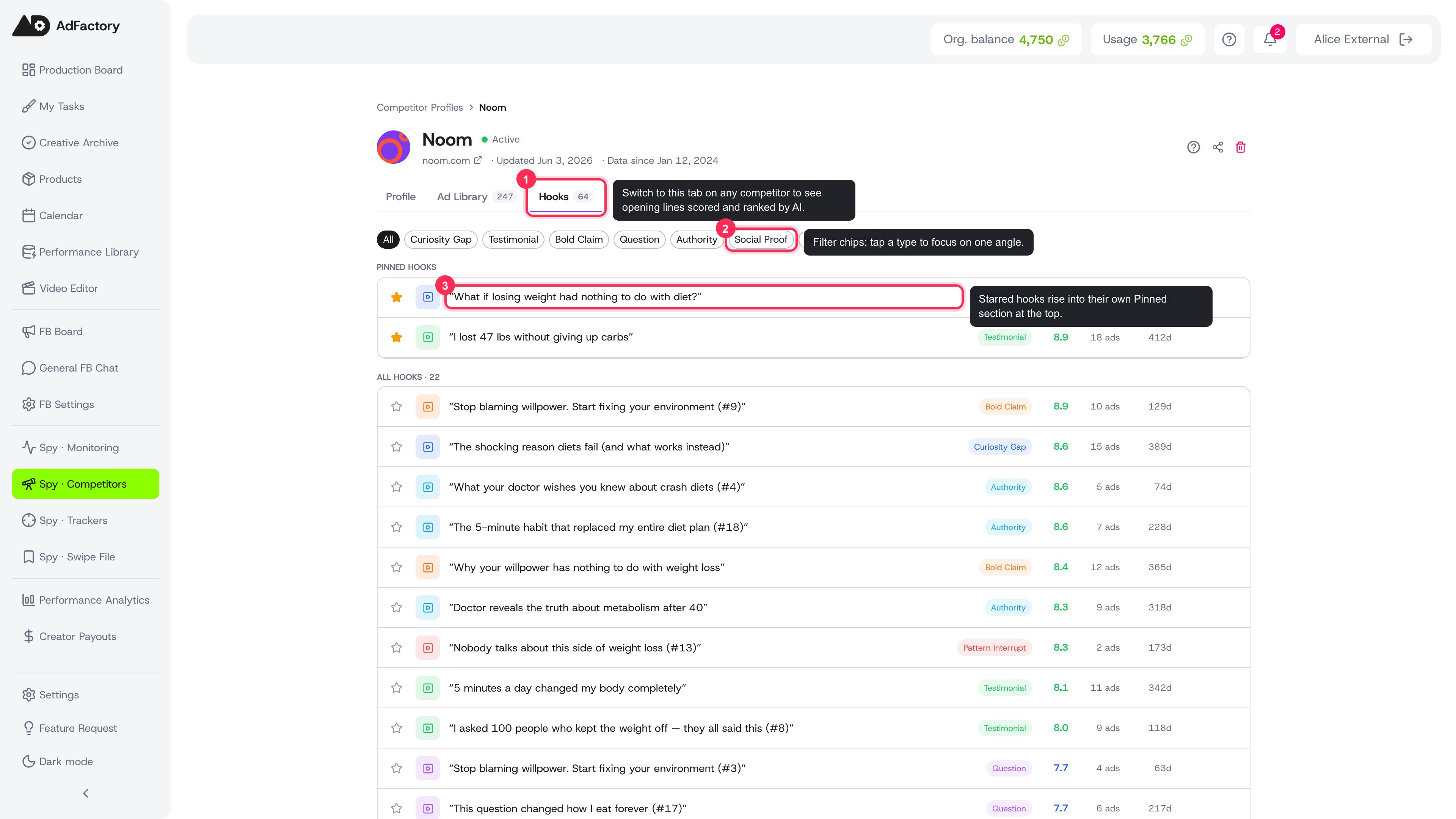This screenshot has height=819, width=1456.
Task: Open Feature Request
Action: [85, 728]
